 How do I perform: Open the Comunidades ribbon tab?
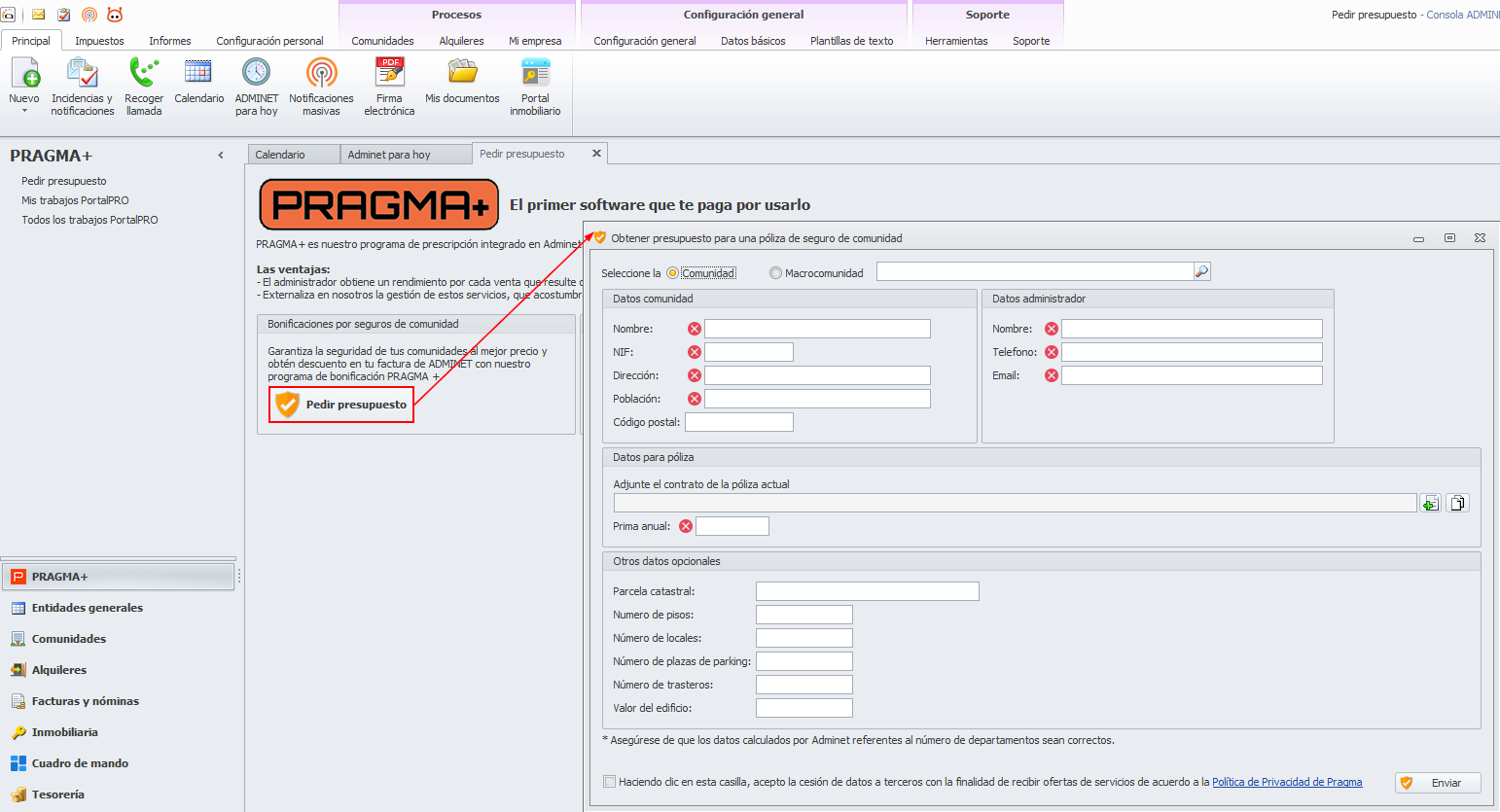tap(382, 41)
